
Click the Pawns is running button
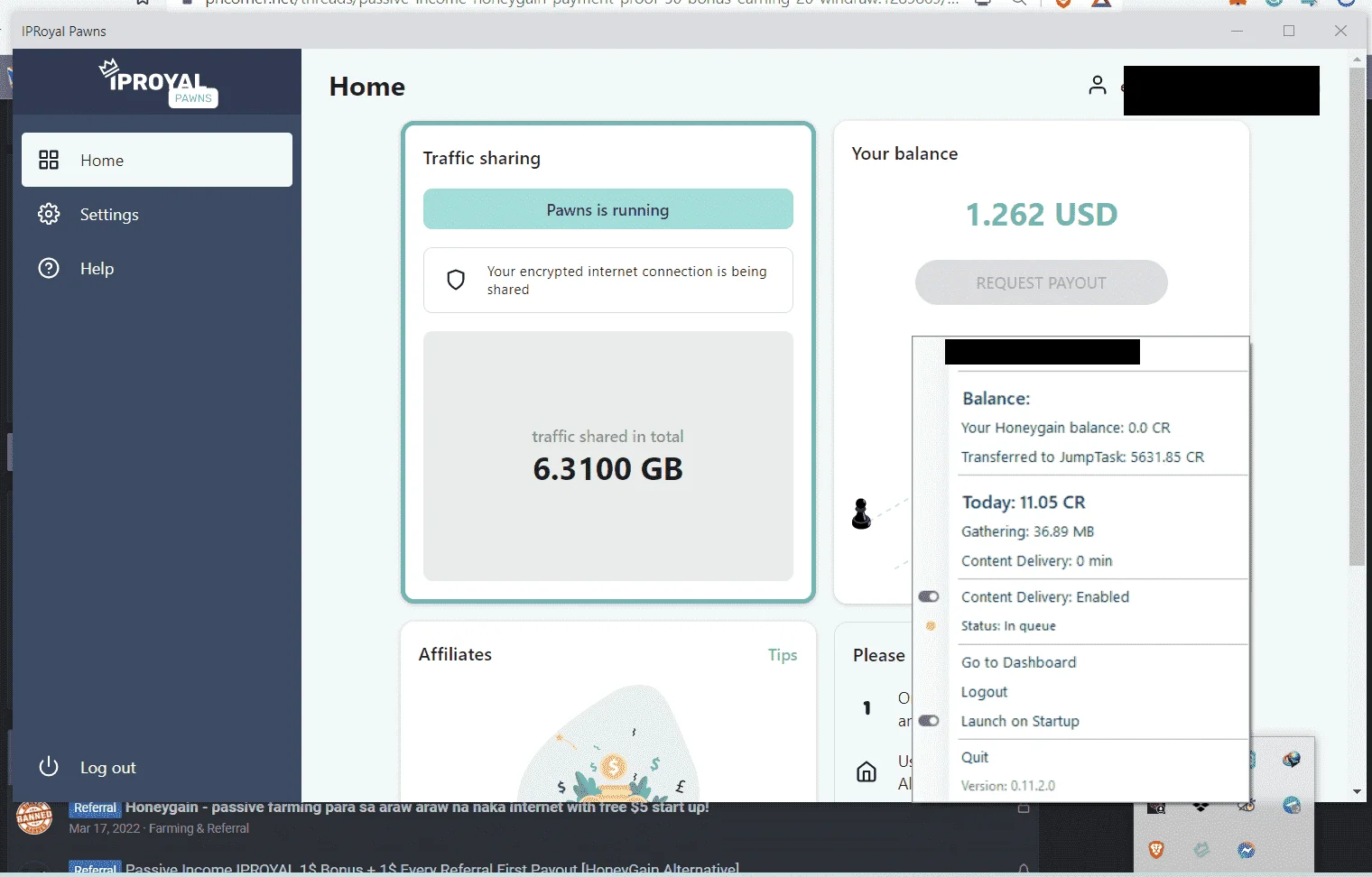pos(608,209)
